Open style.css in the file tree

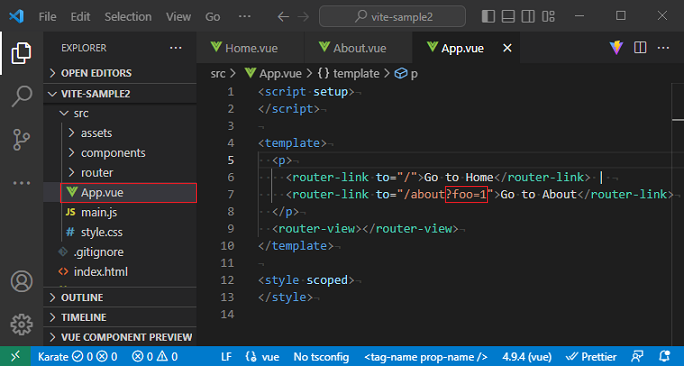coord(120,233)
